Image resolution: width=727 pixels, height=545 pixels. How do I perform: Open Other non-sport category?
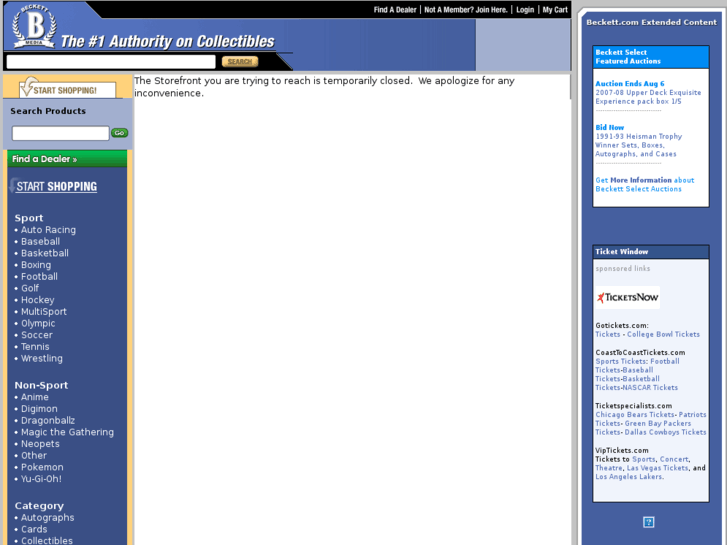point(34,455)
